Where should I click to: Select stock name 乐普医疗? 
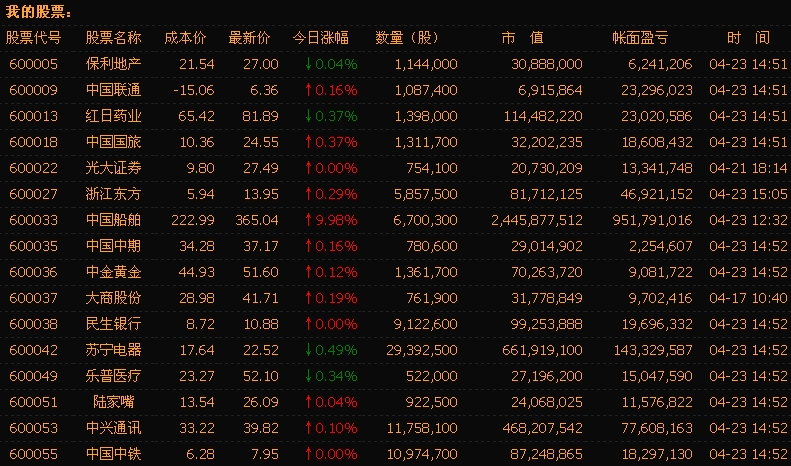pyautogui.click(x=114, y=376)
